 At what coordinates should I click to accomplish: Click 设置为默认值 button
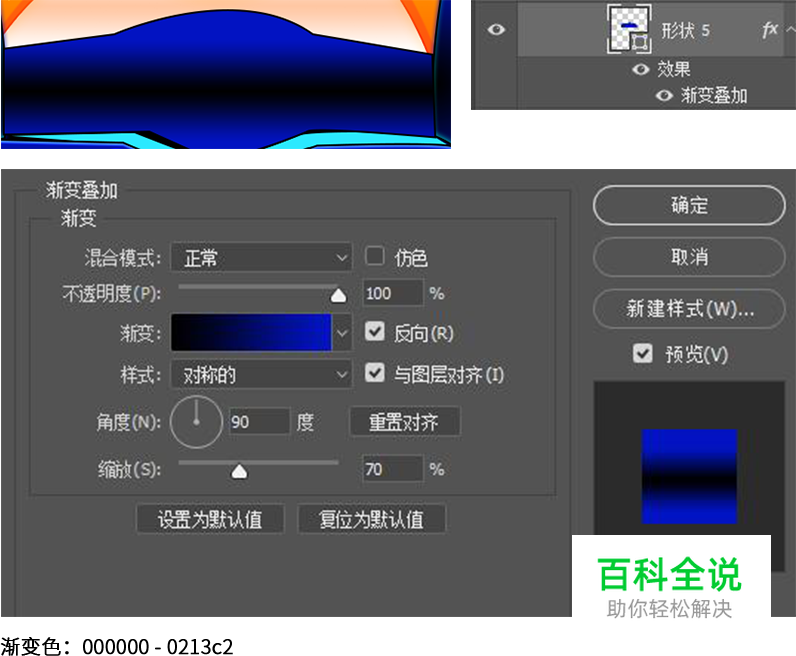tap(210, 520)
